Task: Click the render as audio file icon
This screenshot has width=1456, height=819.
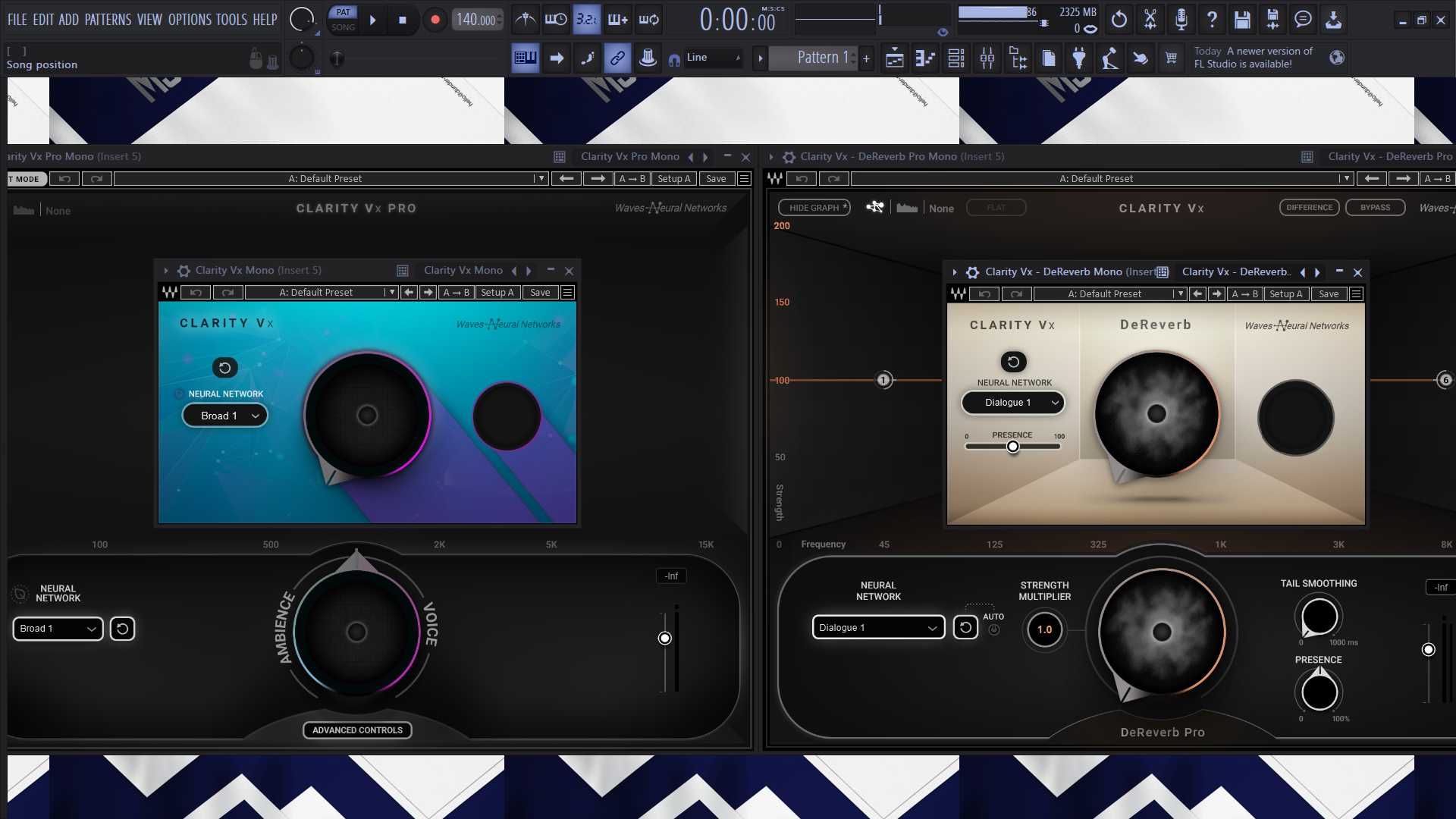Action: [1272, 20]
